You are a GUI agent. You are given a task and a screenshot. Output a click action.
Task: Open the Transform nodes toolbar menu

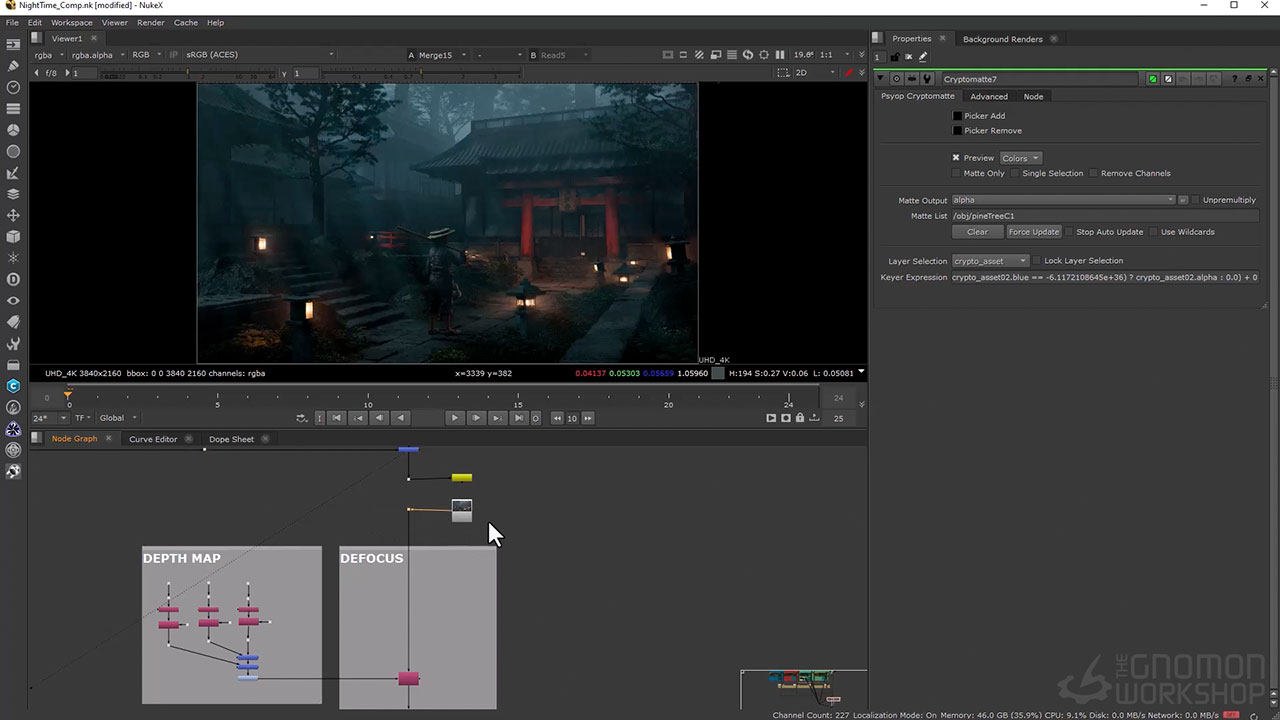[13, 215]
